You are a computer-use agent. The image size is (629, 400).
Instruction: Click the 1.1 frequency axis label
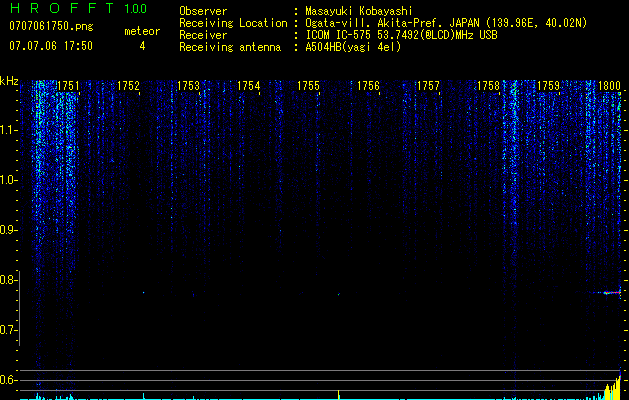pyautogui.click(x=9, y=130)
